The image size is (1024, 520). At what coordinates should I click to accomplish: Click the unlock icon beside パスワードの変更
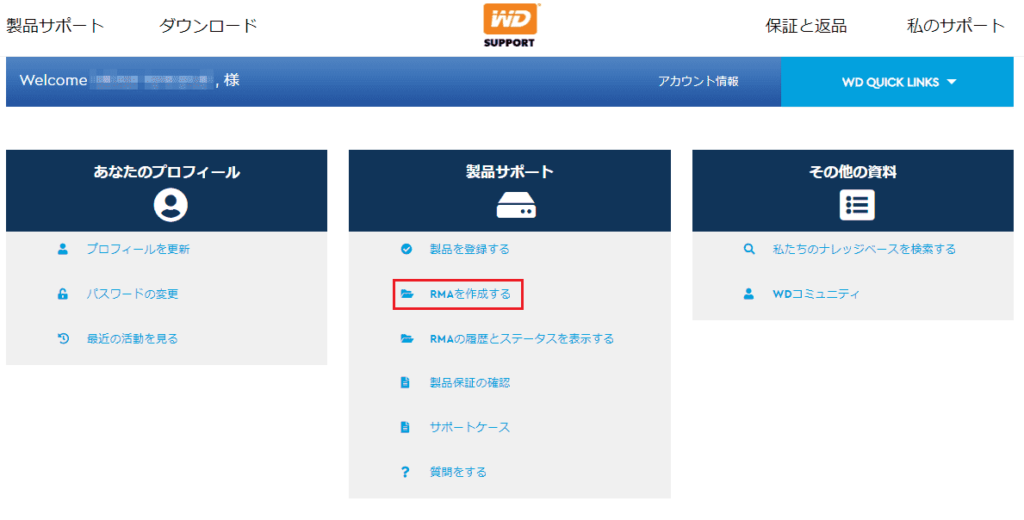(63, 294)
